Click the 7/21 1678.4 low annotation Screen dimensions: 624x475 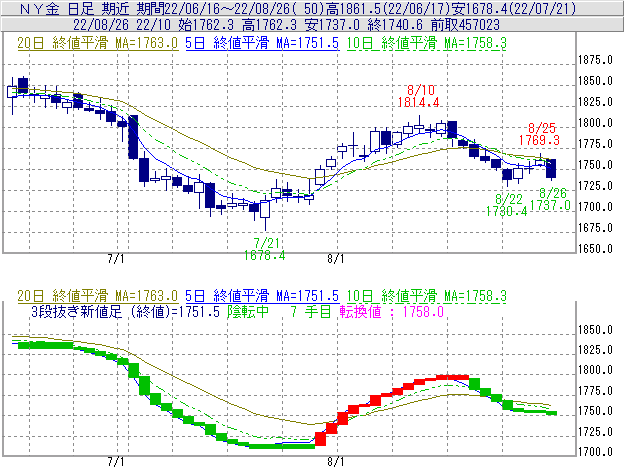pos(265,249)
